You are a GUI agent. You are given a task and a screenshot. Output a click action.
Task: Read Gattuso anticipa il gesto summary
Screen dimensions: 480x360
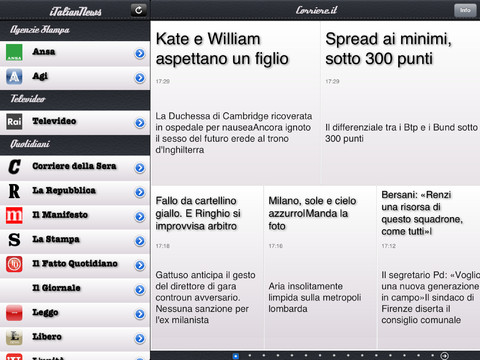205,297
